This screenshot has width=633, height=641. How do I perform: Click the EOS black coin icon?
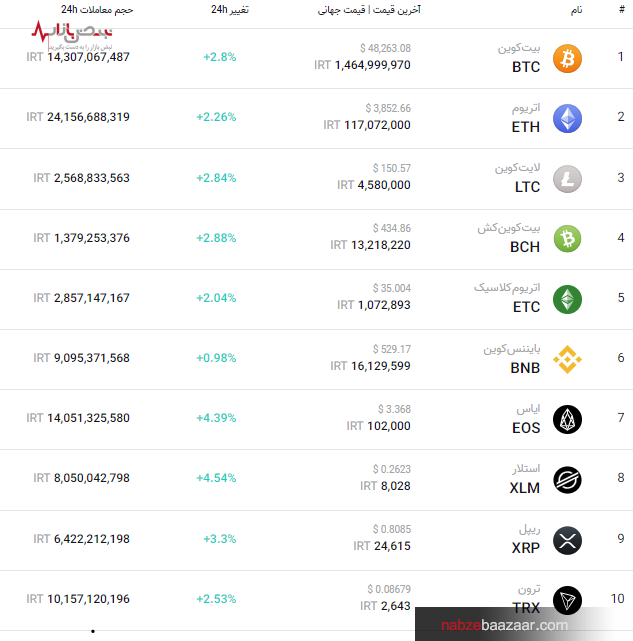(567, 419)
